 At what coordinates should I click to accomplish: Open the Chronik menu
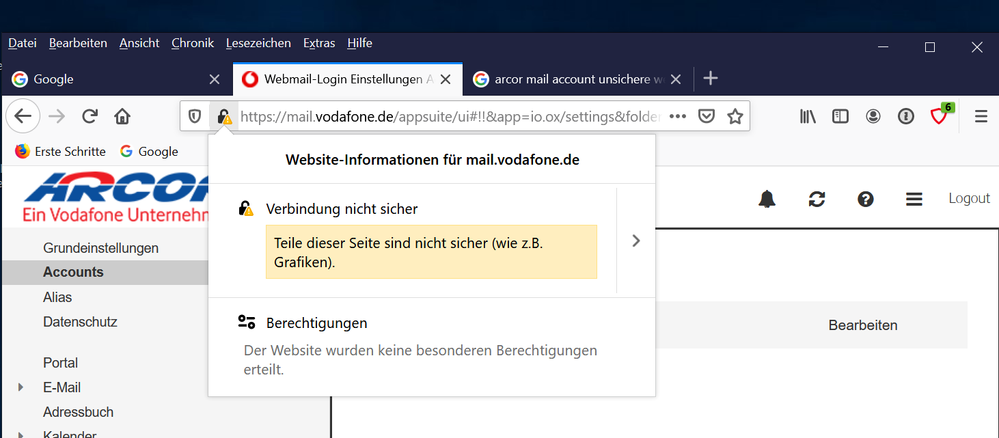[x=192, y=43]
